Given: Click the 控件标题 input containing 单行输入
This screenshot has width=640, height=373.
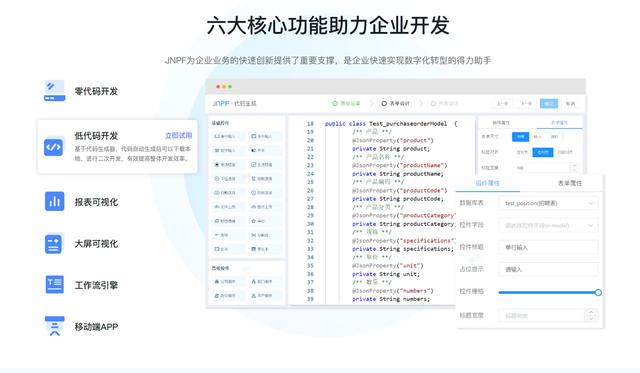Looking at the screenshot, I should coord(549,247).
